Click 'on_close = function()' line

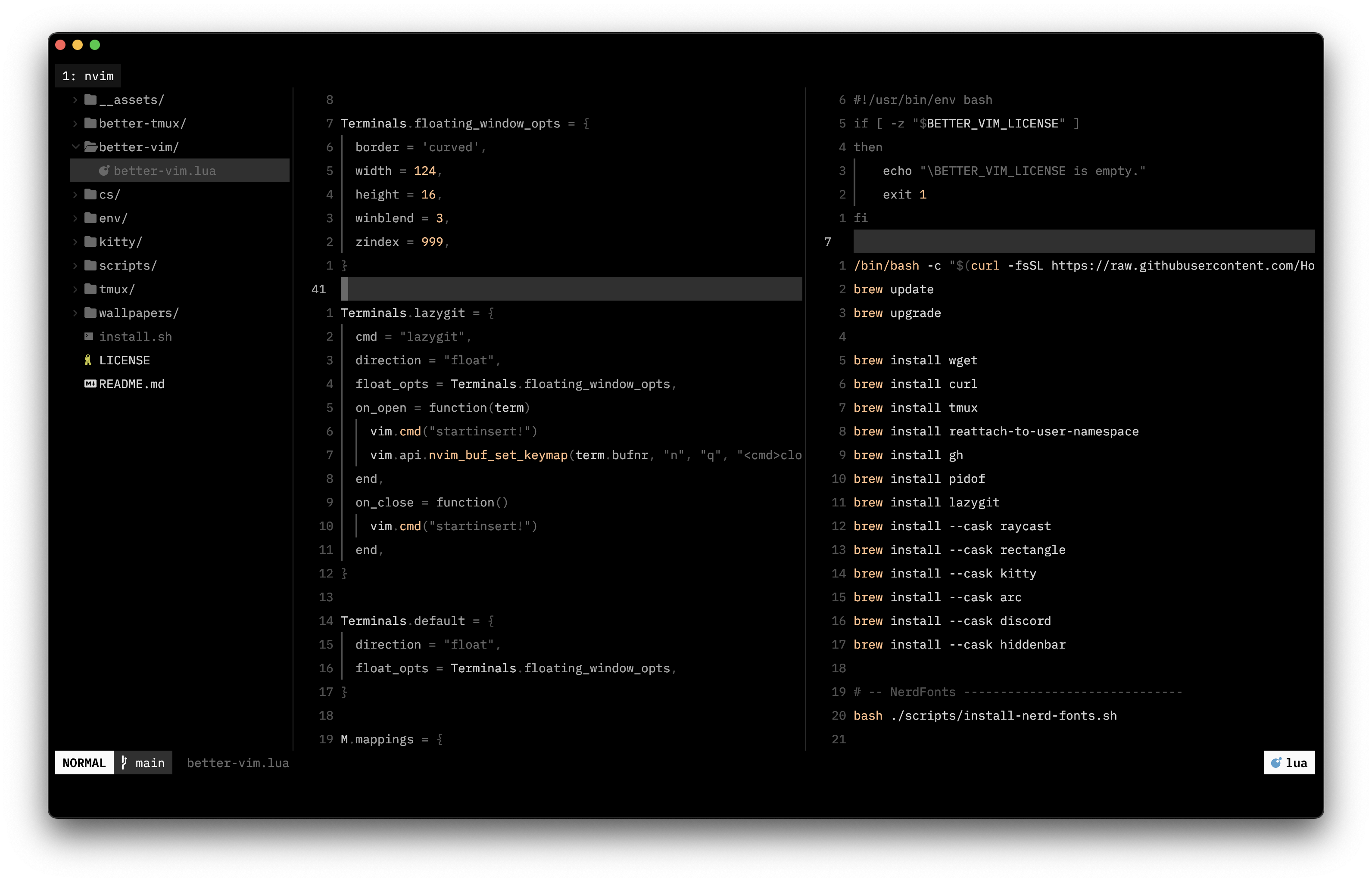tap(431, 502)
